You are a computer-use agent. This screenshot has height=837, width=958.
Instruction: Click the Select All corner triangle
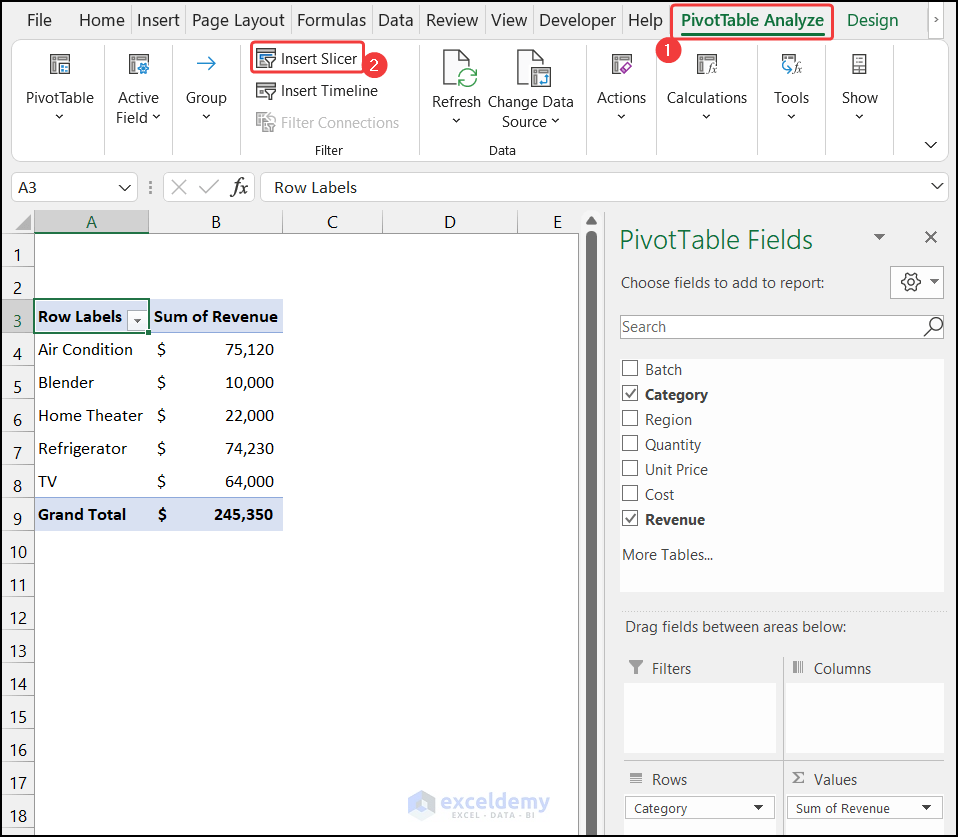coord(22,222)
